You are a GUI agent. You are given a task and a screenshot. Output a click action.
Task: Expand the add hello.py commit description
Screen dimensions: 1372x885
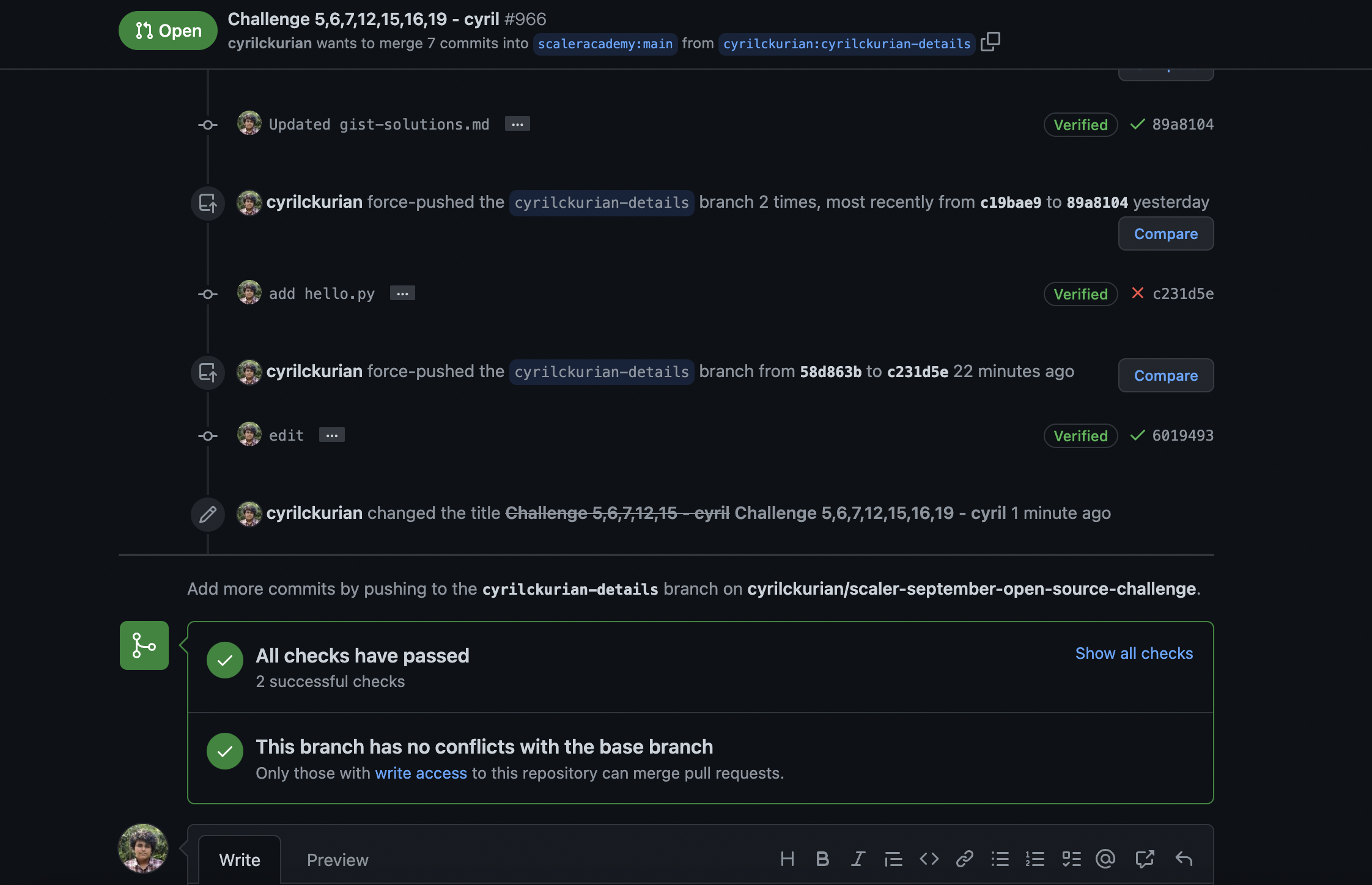(402, 293)
